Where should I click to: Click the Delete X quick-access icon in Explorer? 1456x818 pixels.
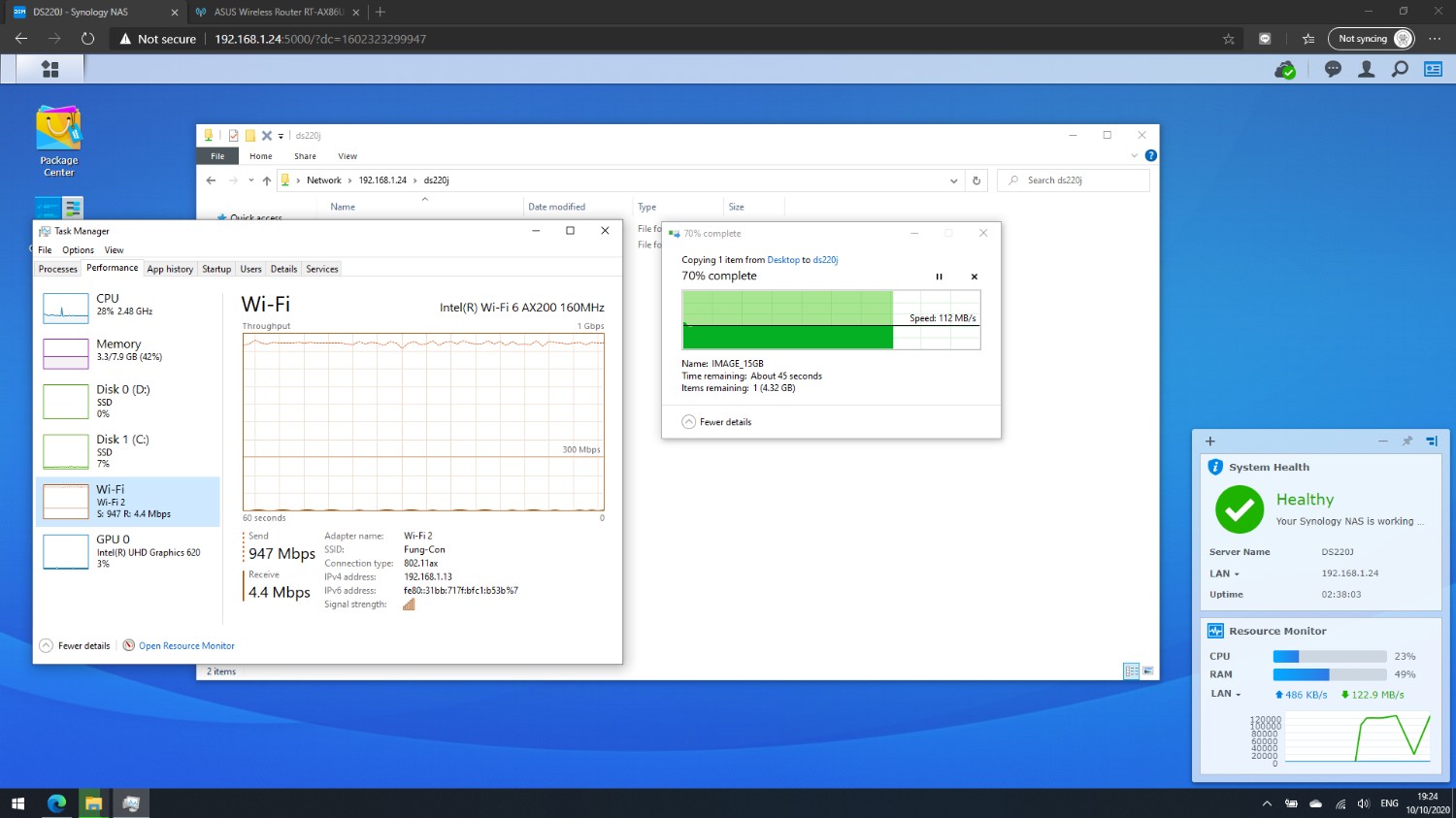tap(267, 136)
